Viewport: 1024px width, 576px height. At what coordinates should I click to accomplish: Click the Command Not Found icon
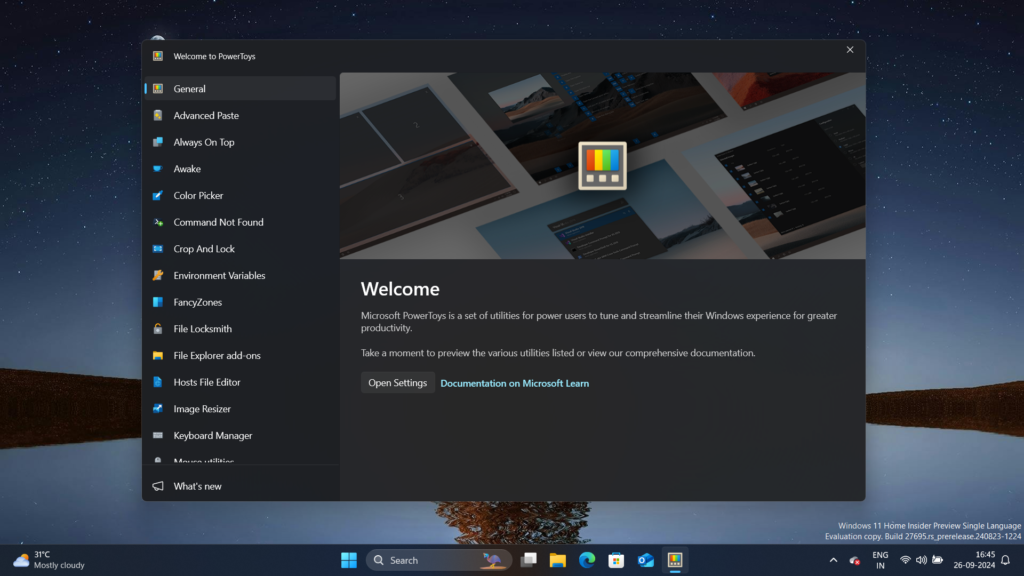158,222
